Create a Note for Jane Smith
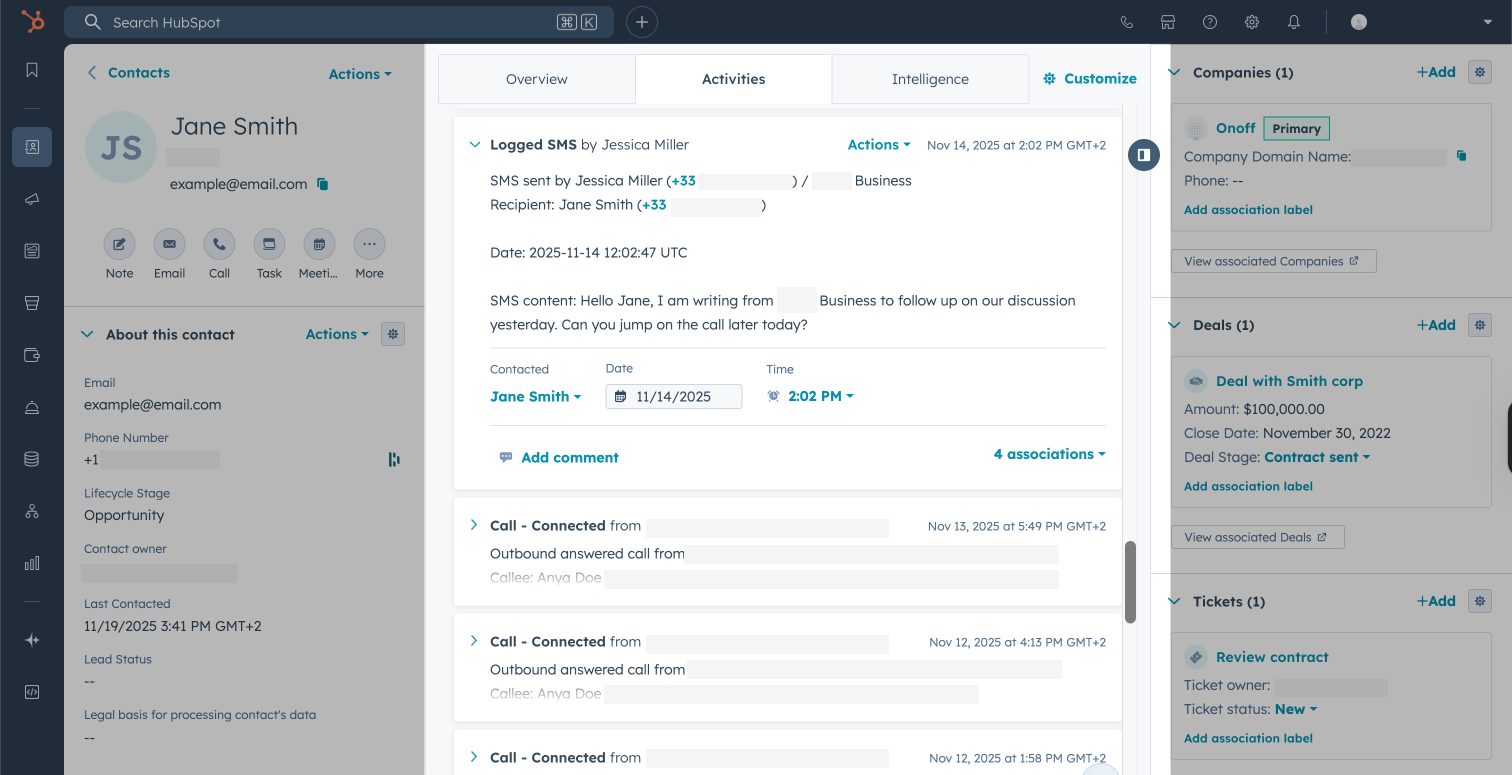 (x=119, y=244)
